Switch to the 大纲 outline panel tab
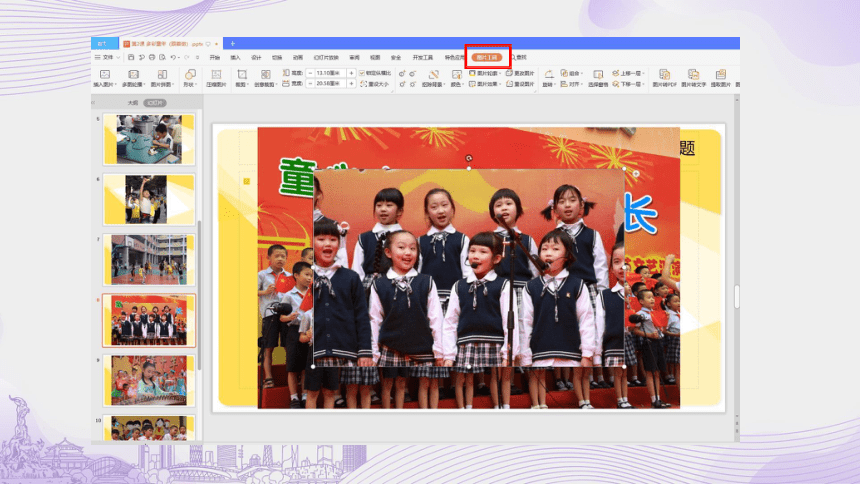 coord(133,103)
